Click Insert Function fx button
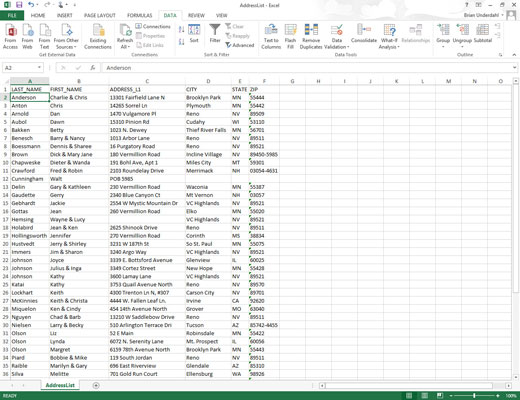This screenshot has height=400, width=520. click(x=93, y=68)
